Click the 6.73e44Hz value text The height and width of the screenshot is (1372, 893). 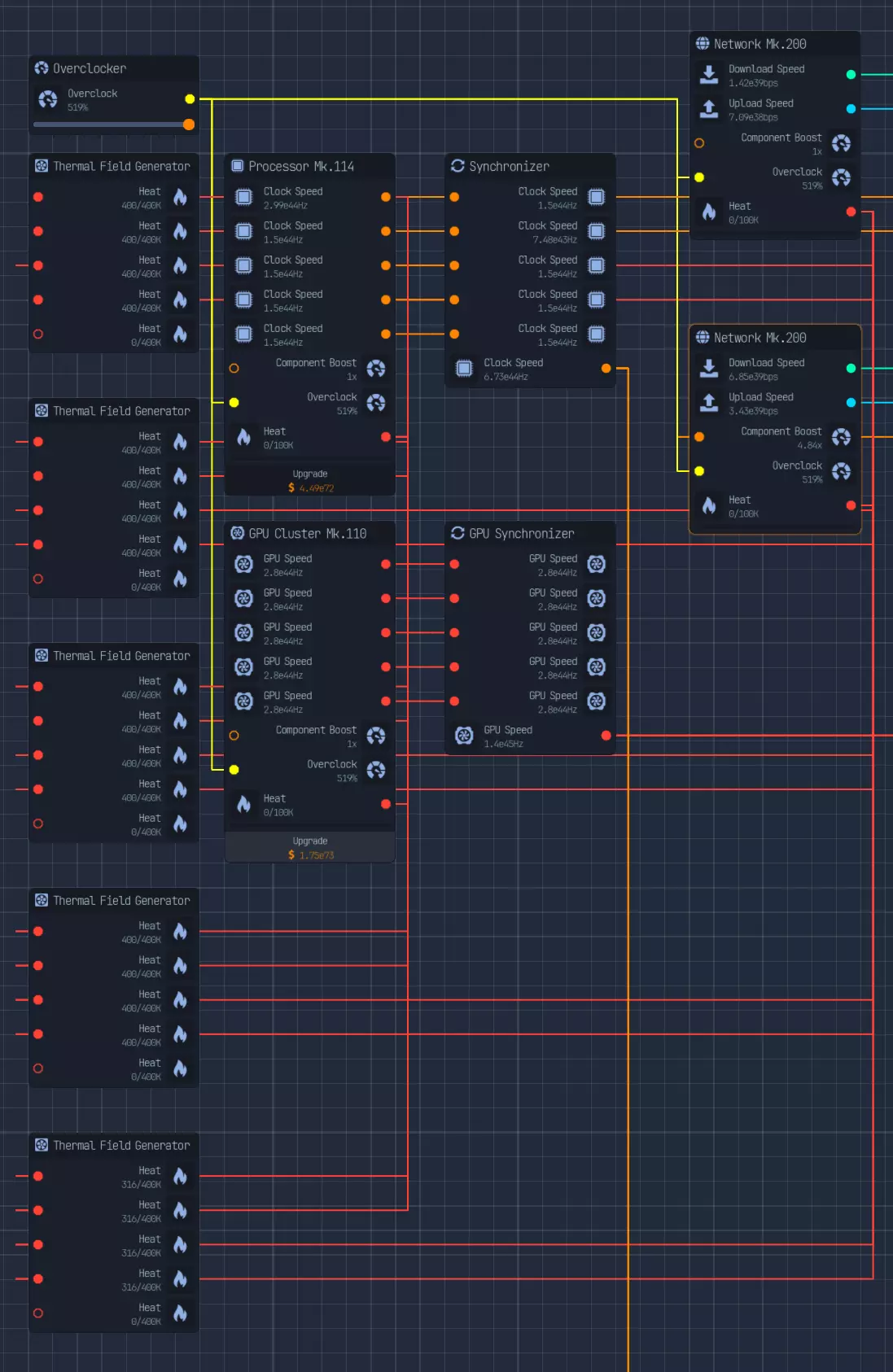506,377
